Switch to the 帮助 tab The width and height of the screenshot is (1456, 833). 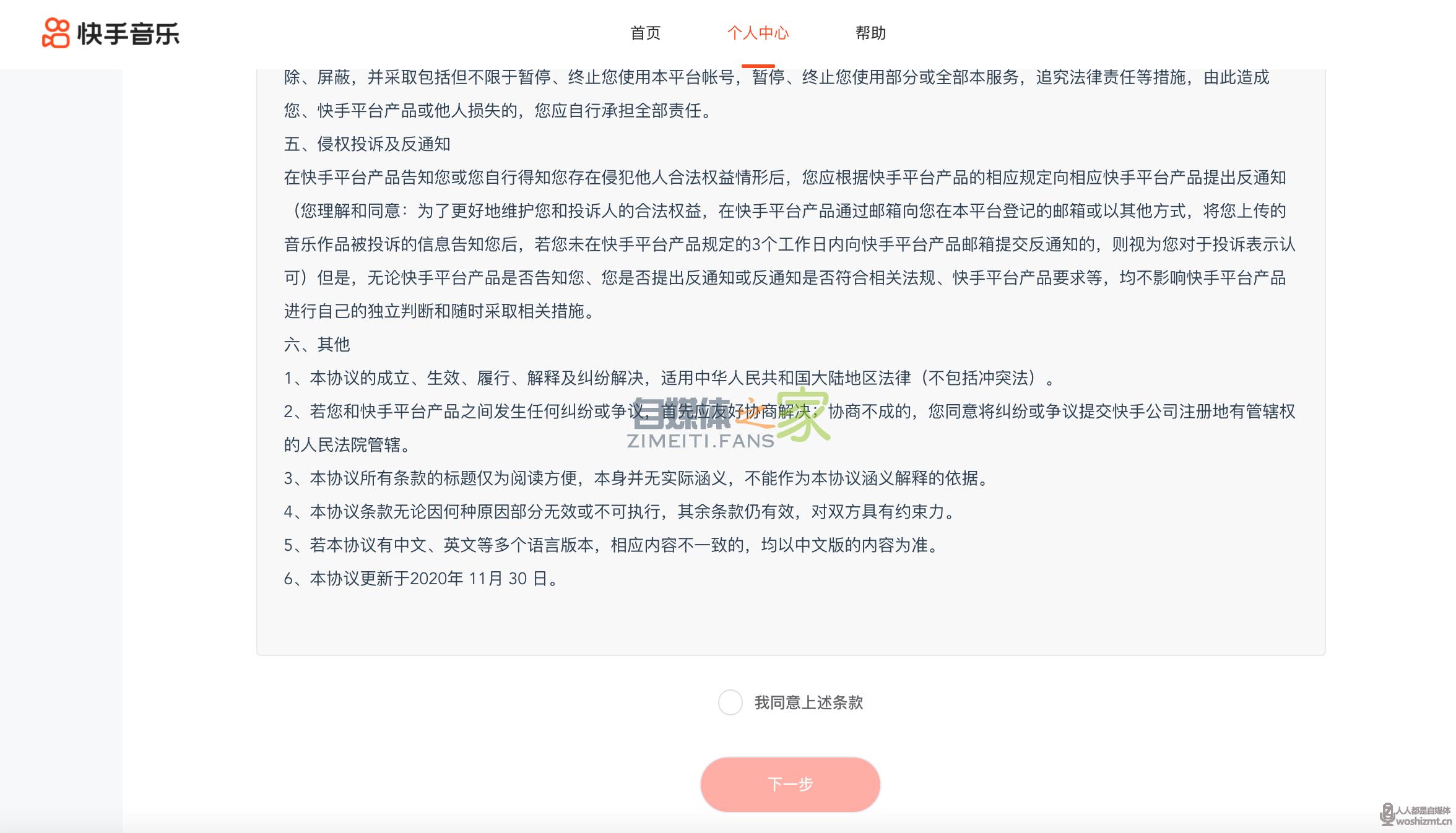[x=870, y=33]
